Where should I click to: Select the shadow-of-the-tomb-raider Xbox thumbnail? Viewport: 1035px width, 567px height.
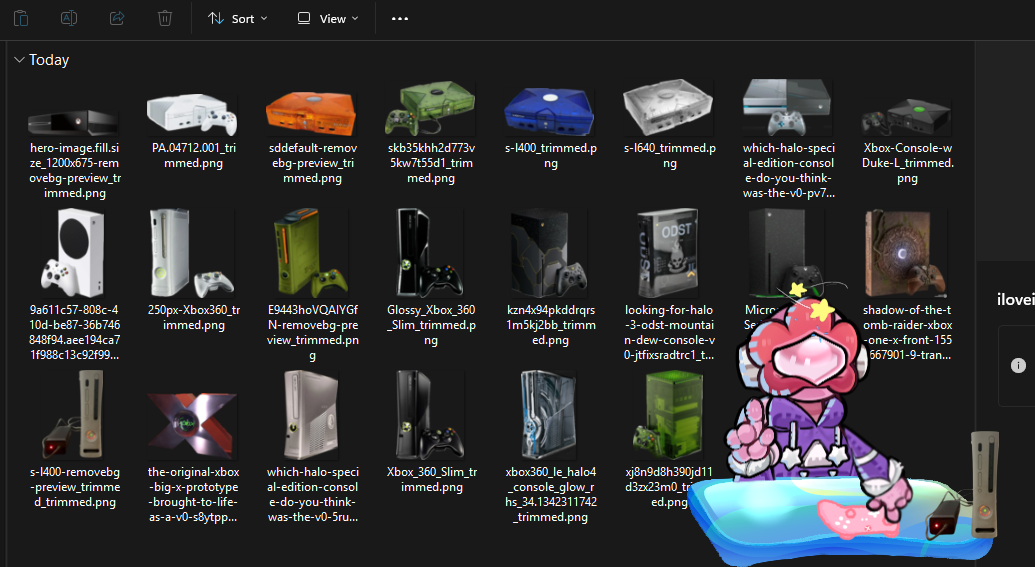click(x=906, y=253)
